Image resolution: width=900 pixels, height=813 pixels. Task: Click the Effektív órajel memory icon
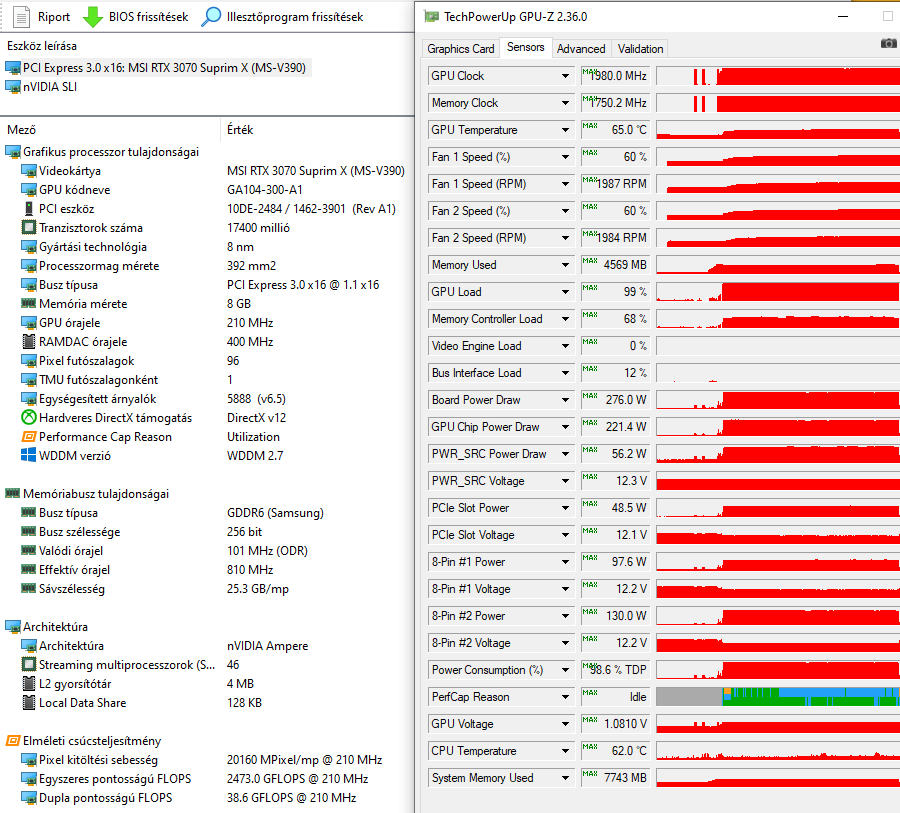click(x=28, y=570)
